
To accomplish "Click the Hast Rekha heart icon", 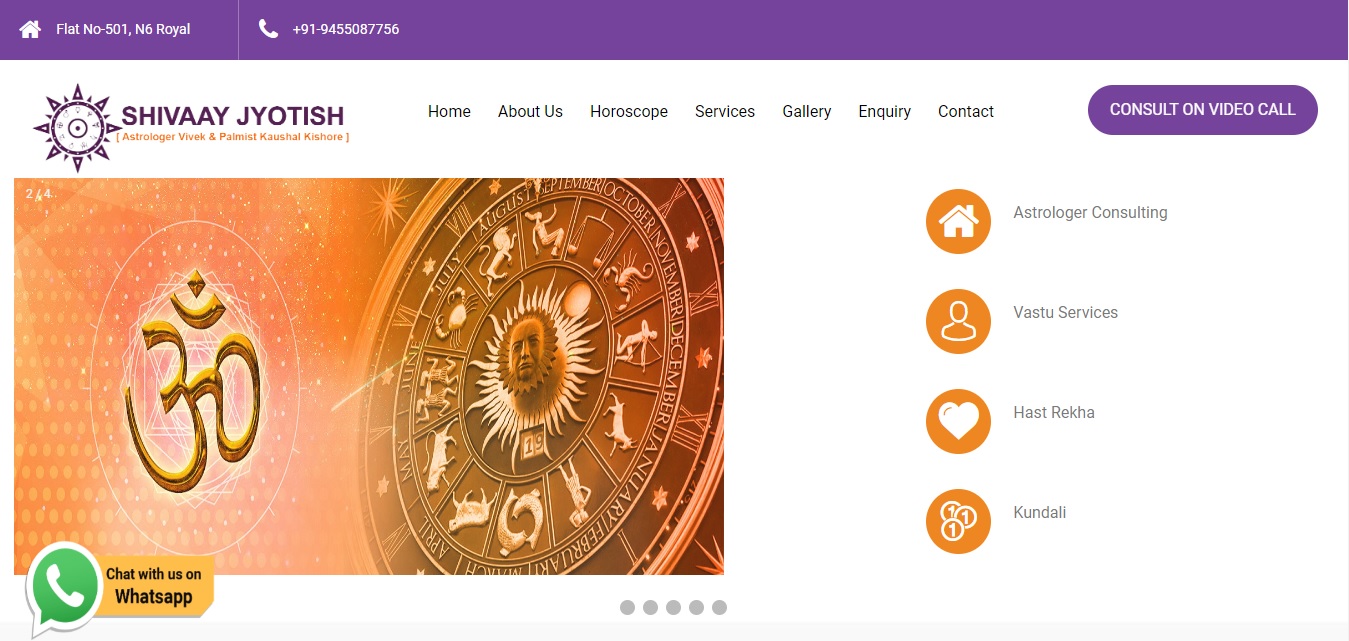I will pos(958,421).
